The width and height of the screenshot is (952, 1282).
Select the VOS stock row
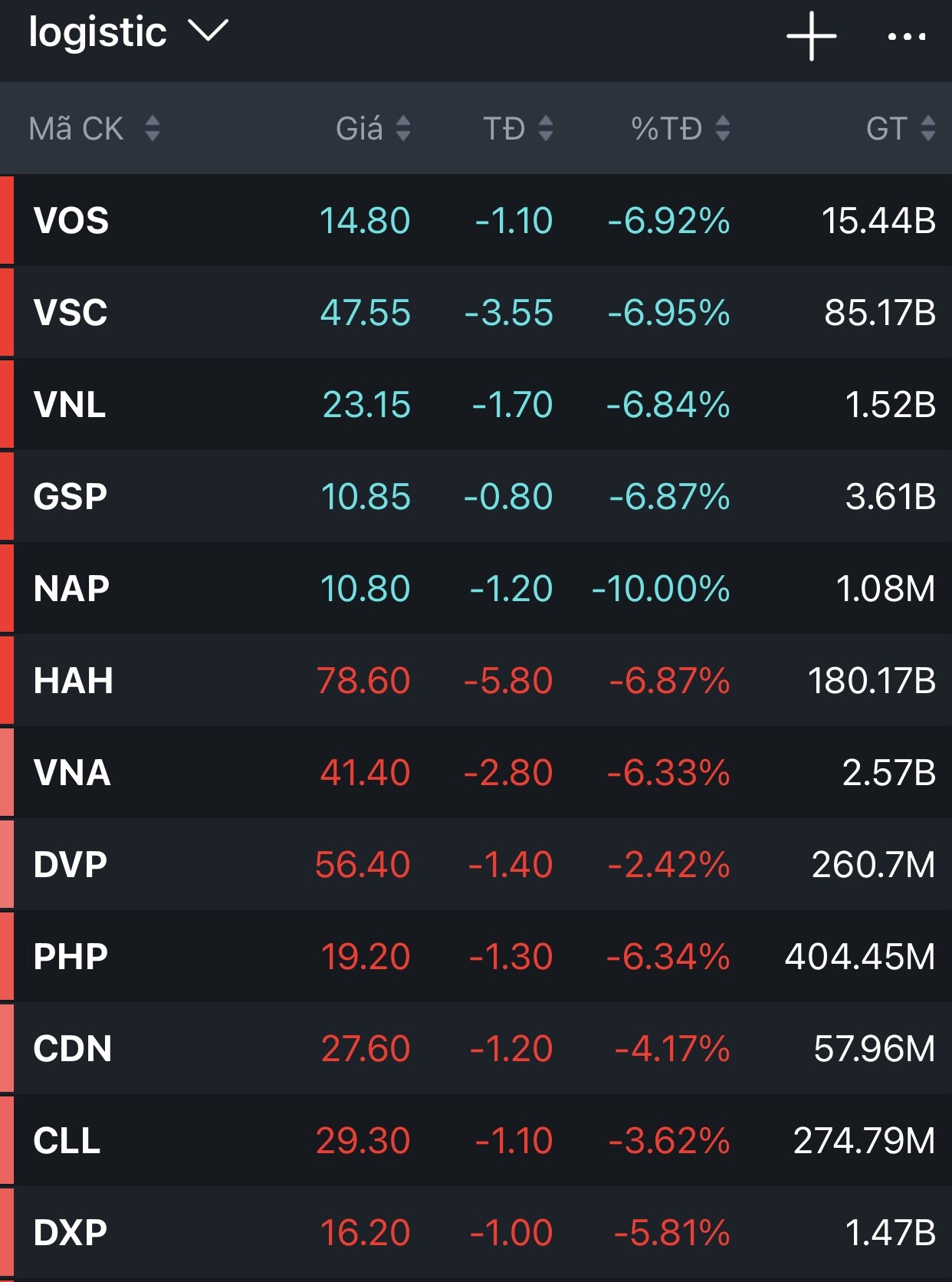(475, 221)
